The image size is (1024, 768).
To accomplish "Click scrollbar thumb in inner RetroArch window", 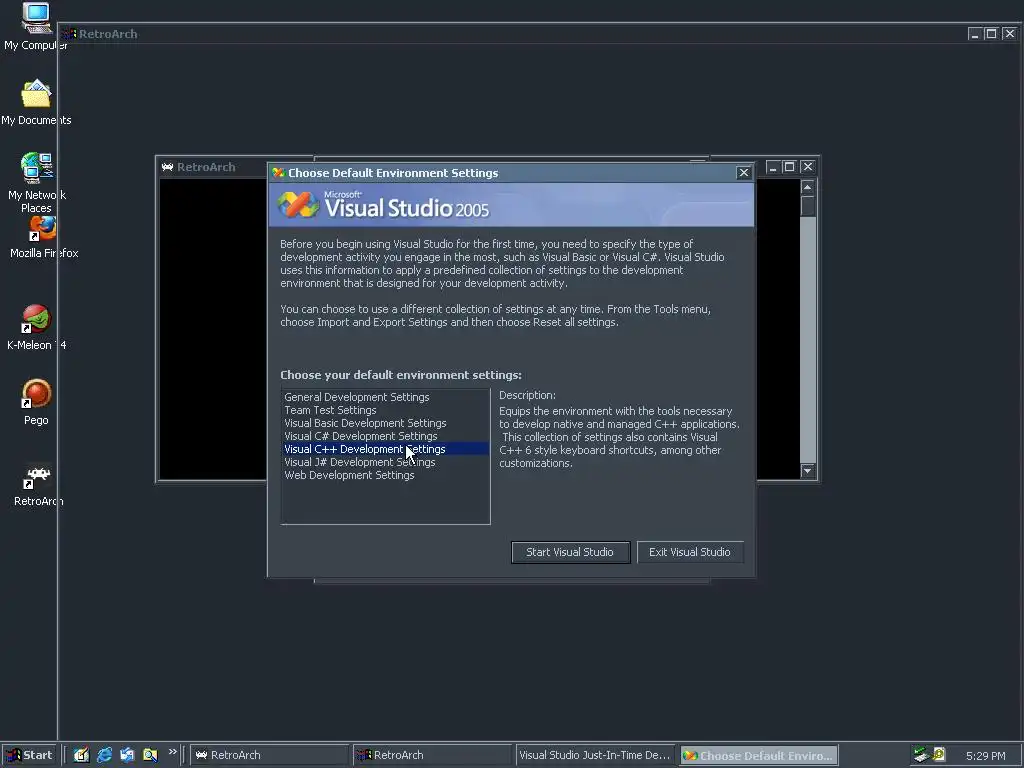I will click(808, 206).
